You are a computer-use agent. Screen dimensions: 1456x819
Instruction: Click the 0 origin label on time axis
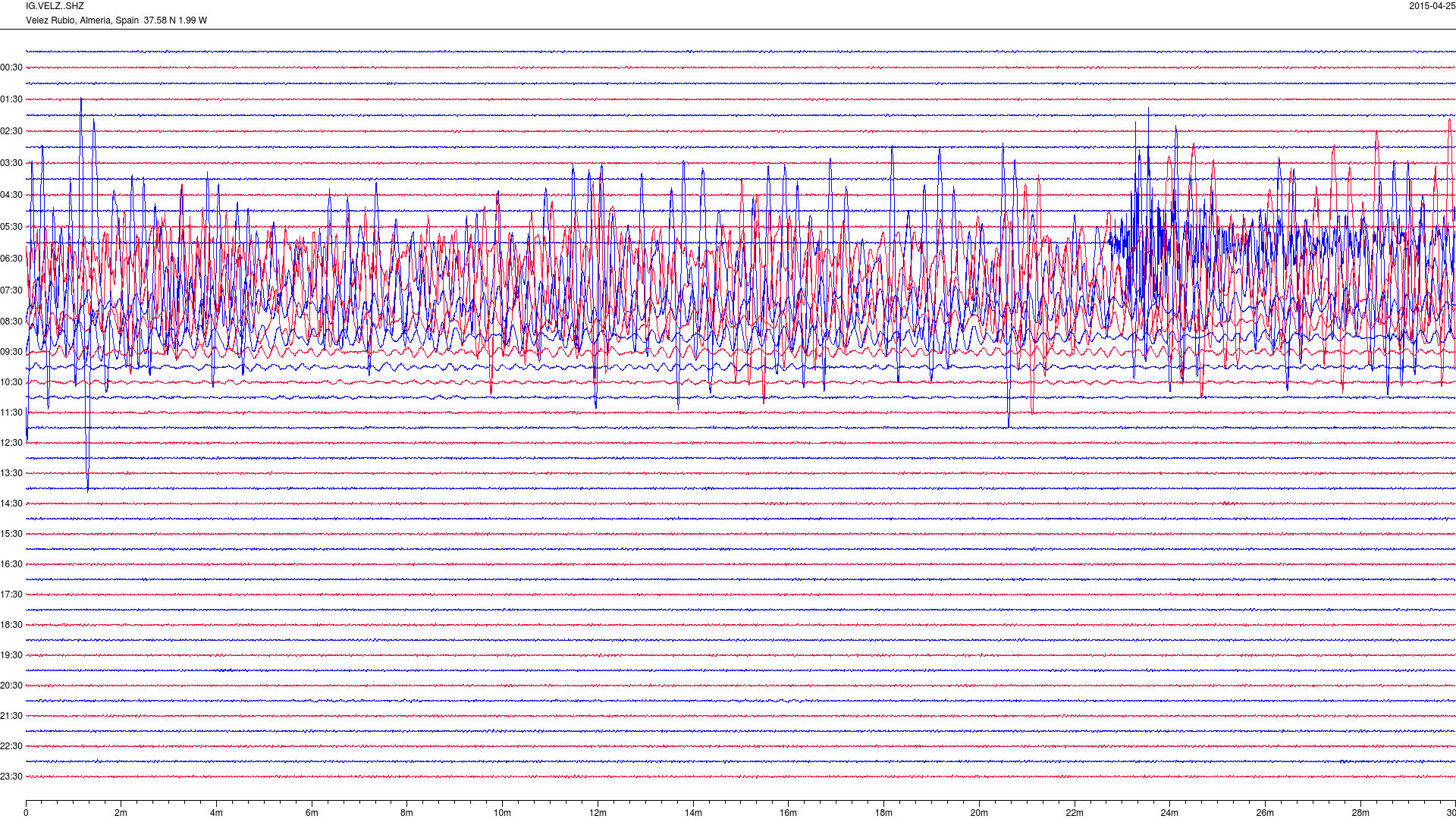pyautogui.click(x=26, y=813)
